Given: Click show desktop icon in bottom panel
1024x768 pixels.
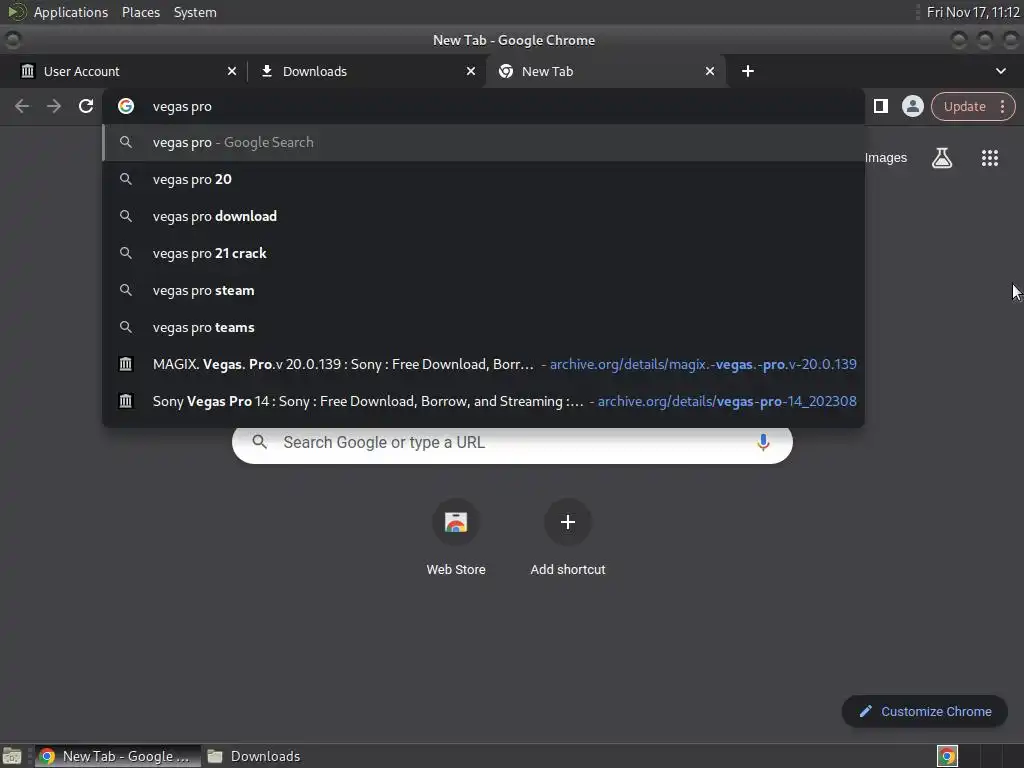Looking at the screenshot, I should [x=12, y=756].
